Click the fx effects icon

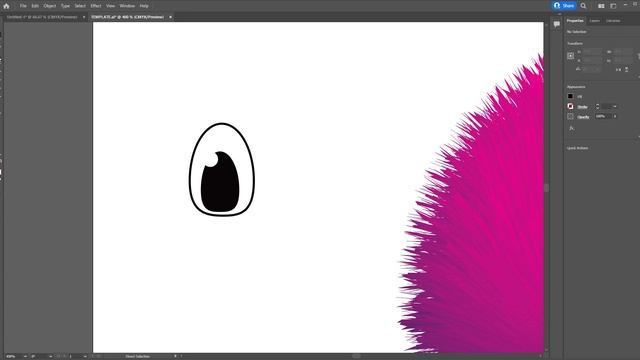[571, 128]
